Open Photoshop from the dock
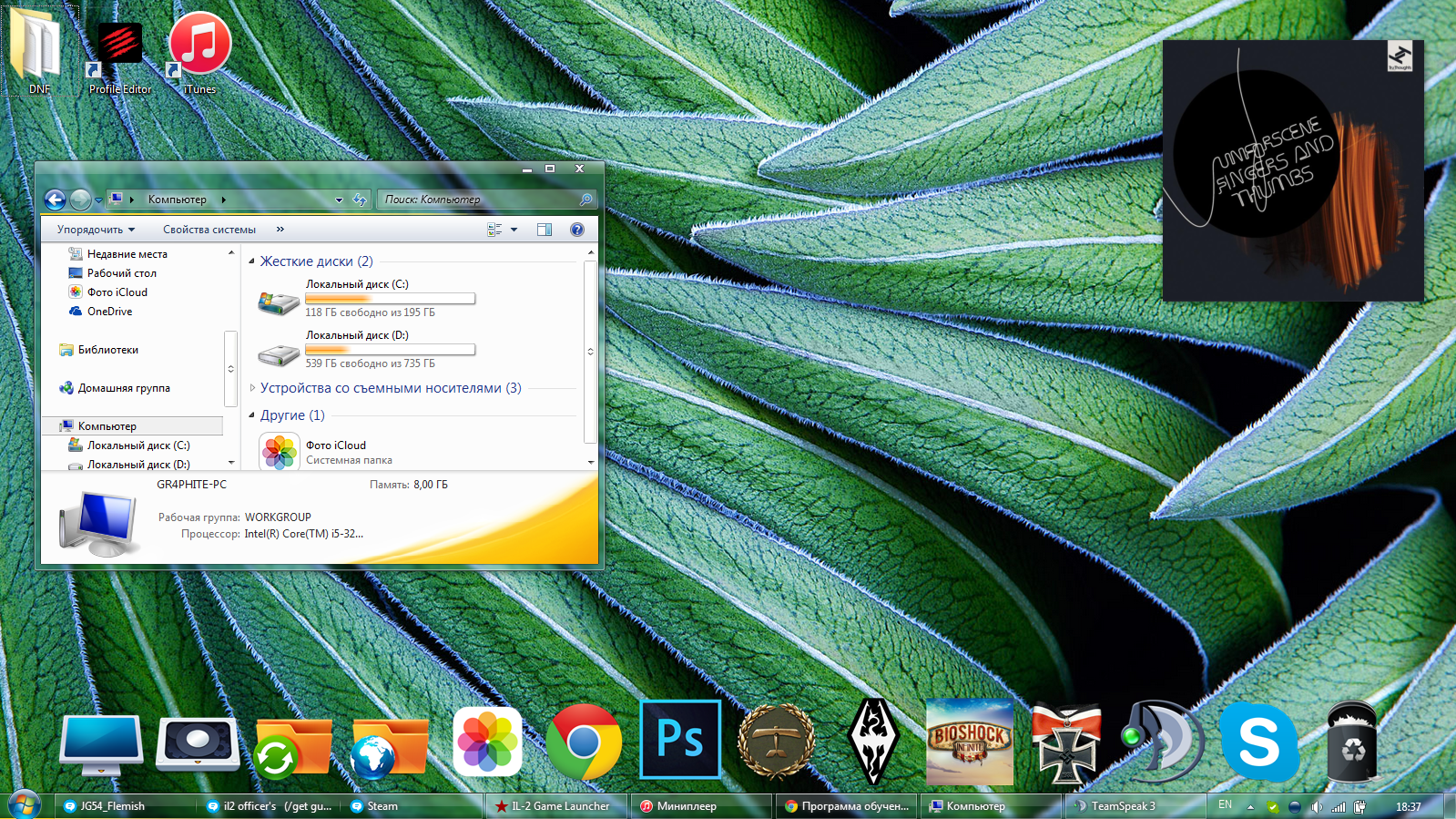The image size is (1456, 819). pos(680,739)
